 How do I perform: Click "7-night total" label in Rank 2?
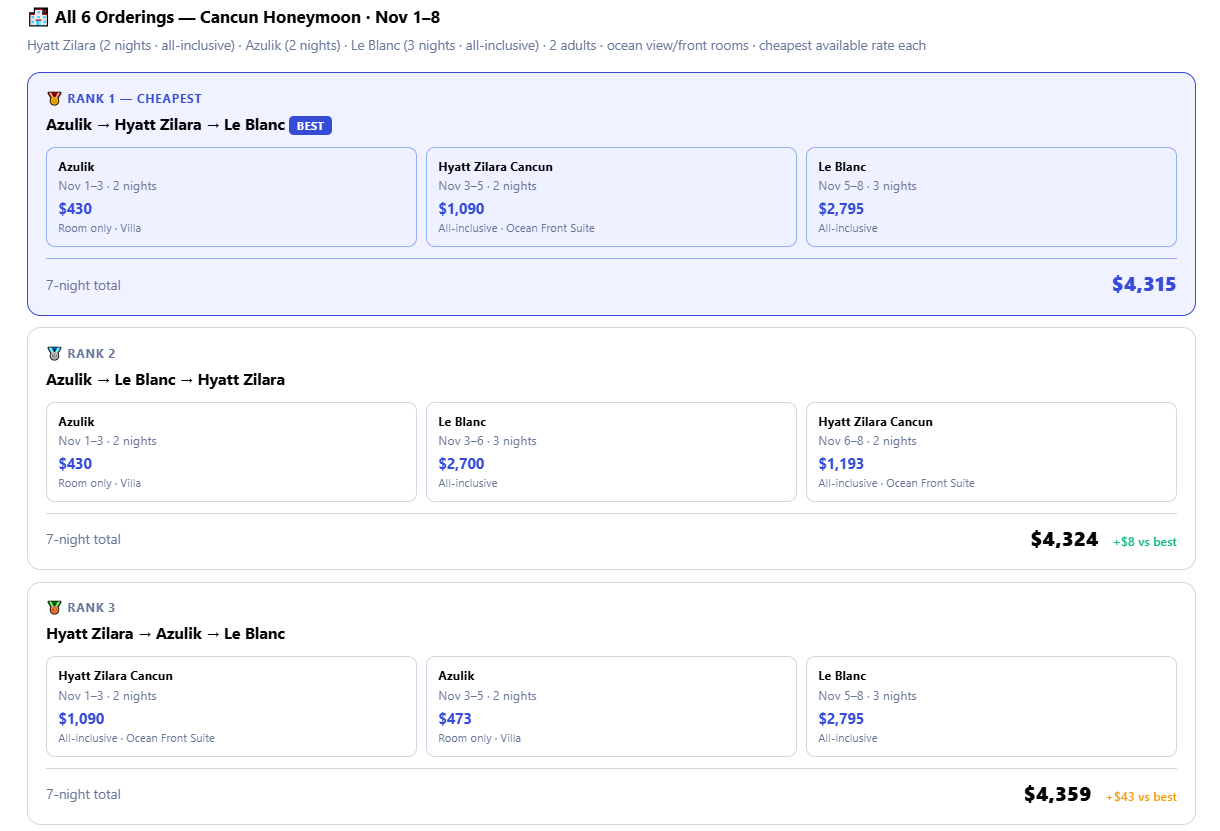[x=83, y=539]
